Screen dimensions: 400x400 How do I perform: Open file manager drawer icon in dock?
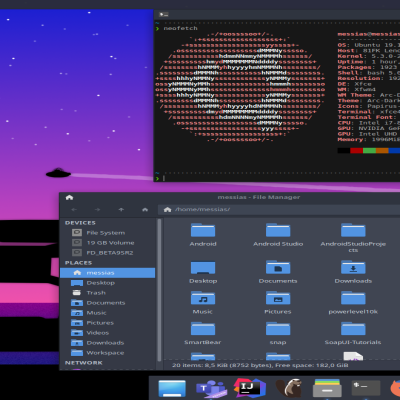tap(327, 389)
